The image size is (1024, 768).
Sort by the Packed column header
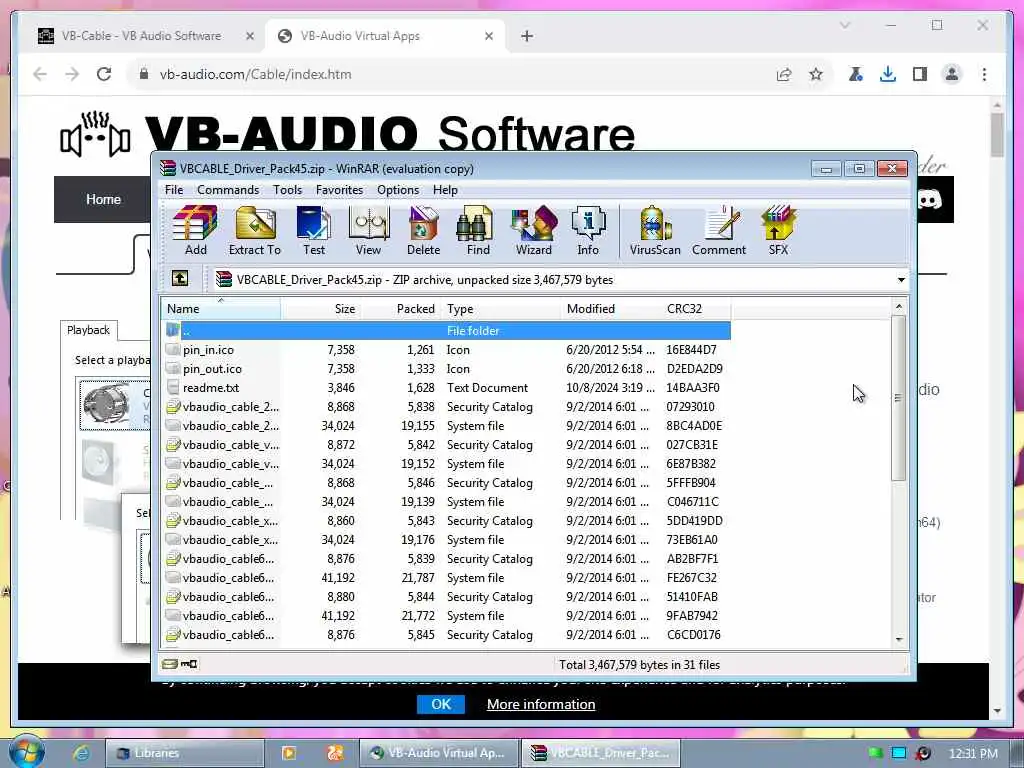tap(400, 308)
